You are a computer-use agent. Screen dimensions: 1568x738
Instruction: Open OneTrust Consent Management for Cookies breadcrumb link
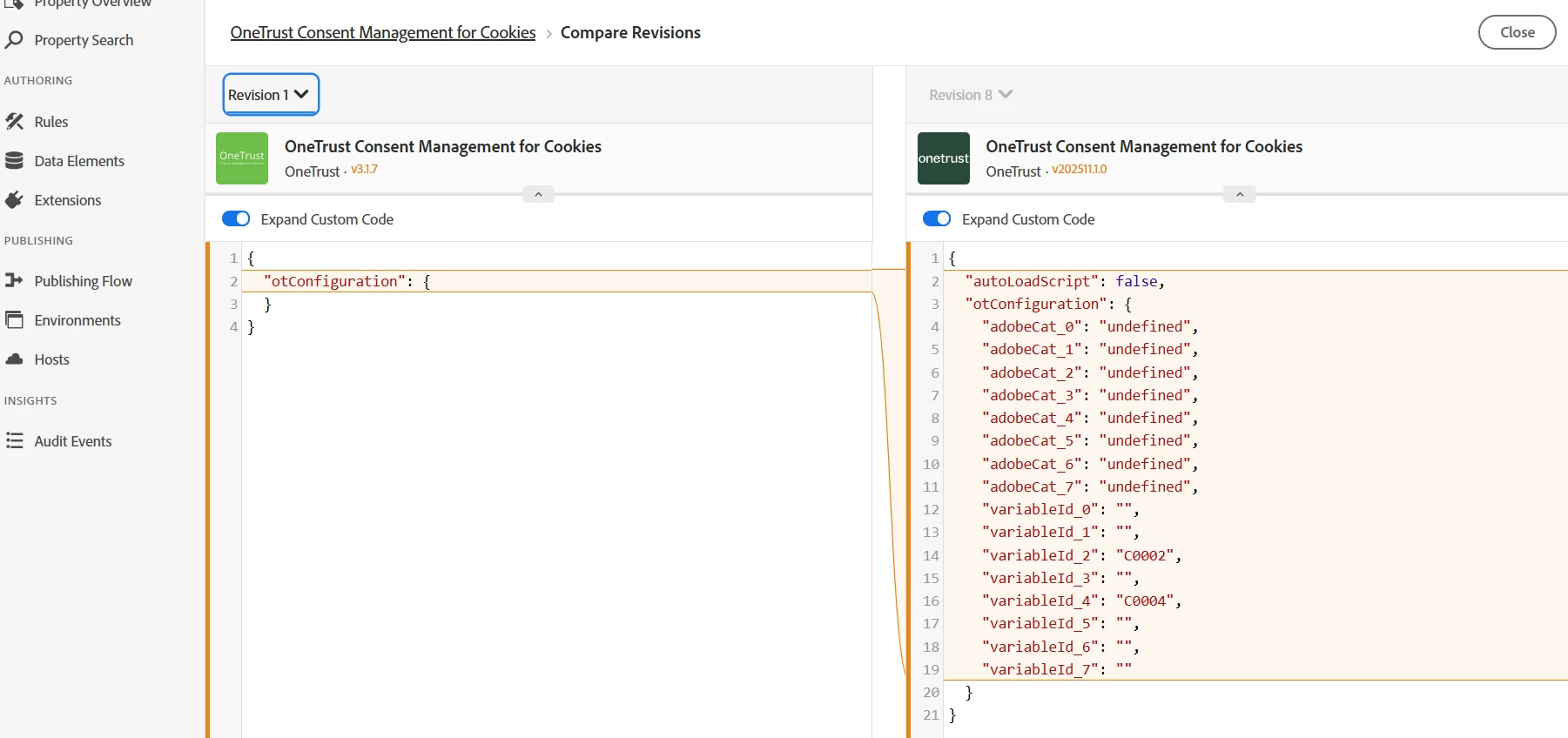click(x=383, y=32)
